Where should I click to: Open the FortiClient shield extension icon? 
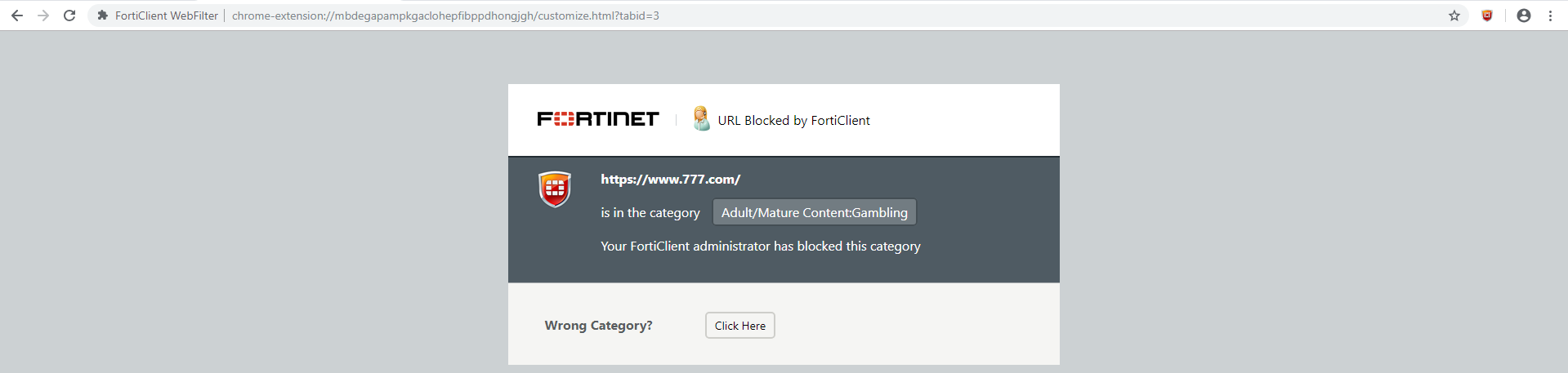pos(1487,16)
